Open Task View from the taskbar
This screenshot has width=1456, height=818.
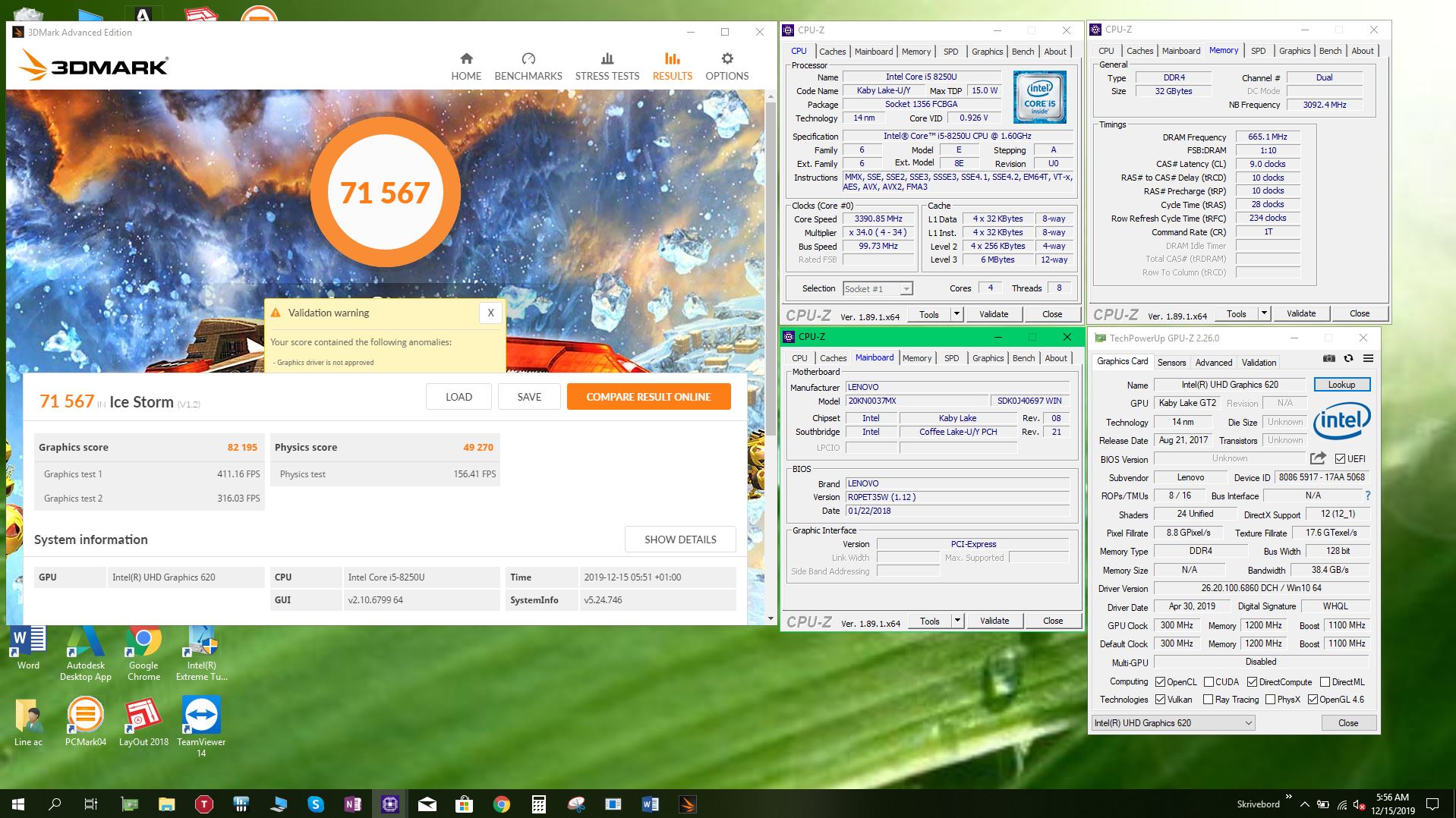[x=91, y=804]
